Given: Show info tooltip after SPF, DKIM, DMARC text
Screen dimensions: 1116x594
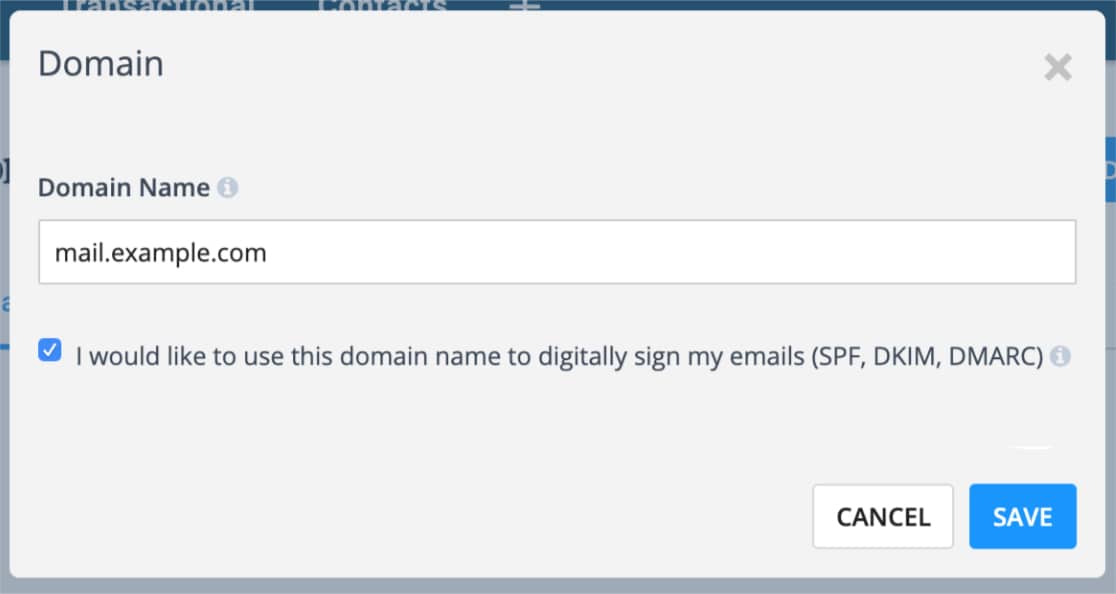Looking at the screenshot, I should [1060, 356].
